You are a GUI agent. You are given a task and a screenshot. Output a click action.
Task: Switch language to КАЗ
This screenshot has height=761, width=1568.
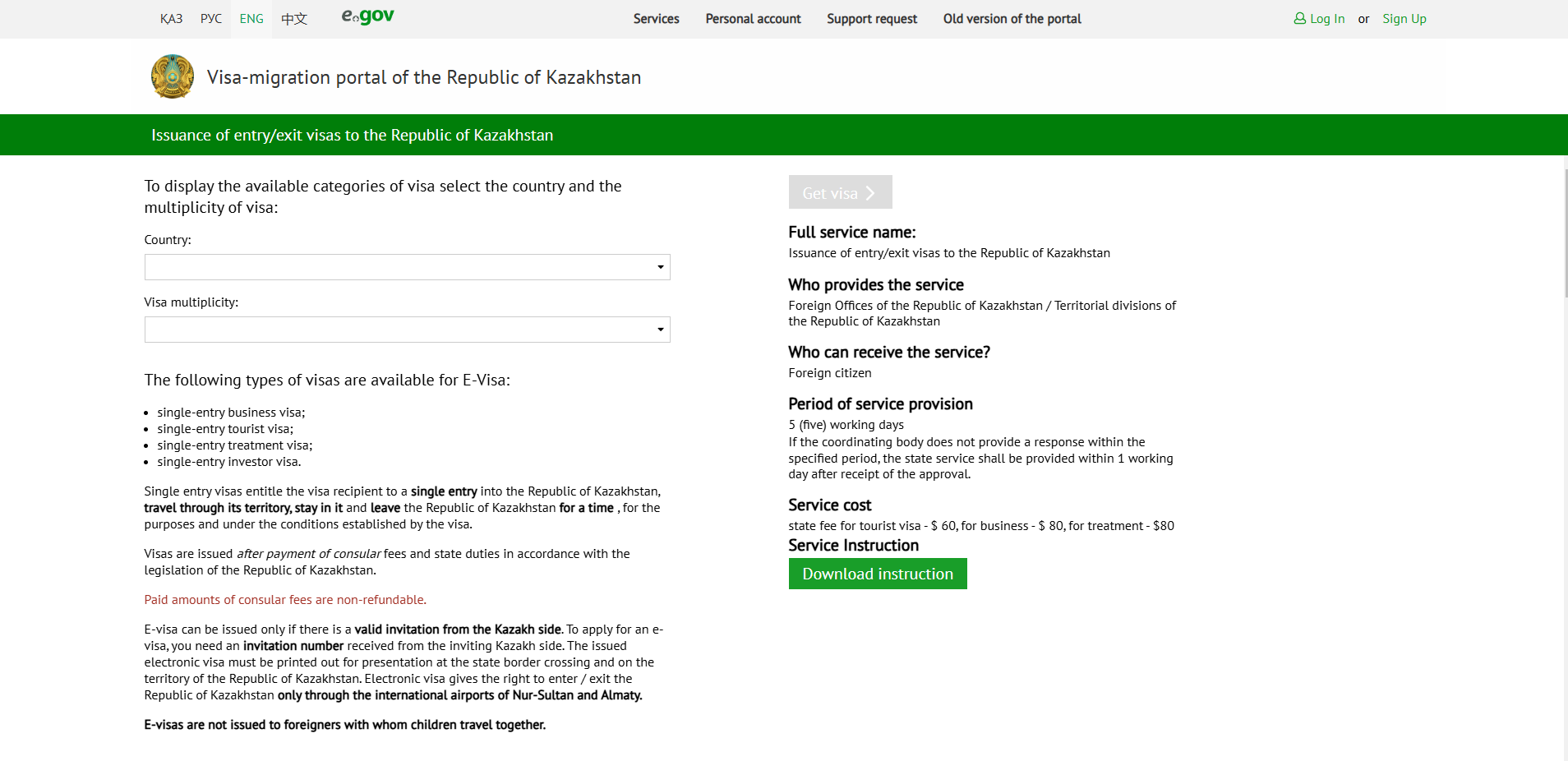[x=171, y=18]
